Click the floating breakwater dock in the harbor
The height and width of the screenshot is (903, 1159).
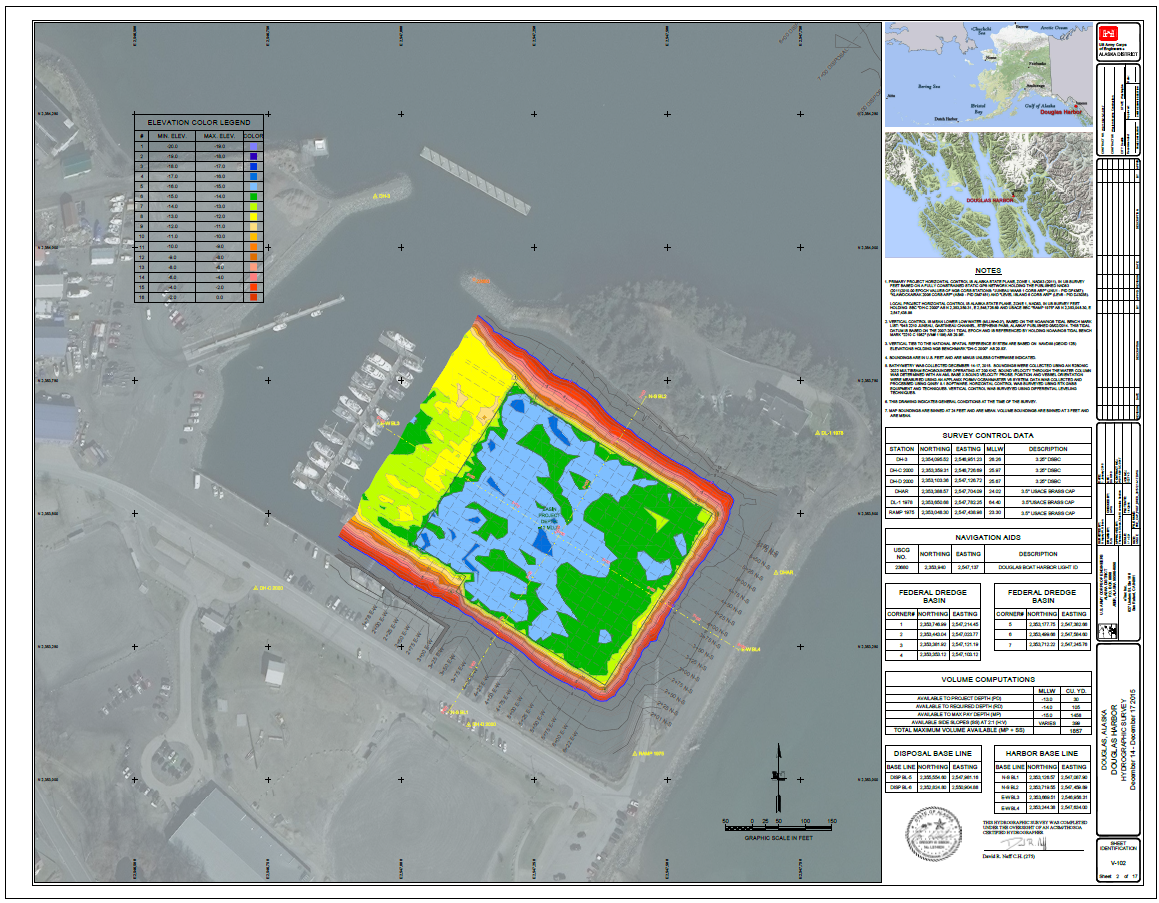(x=474, y=180)
